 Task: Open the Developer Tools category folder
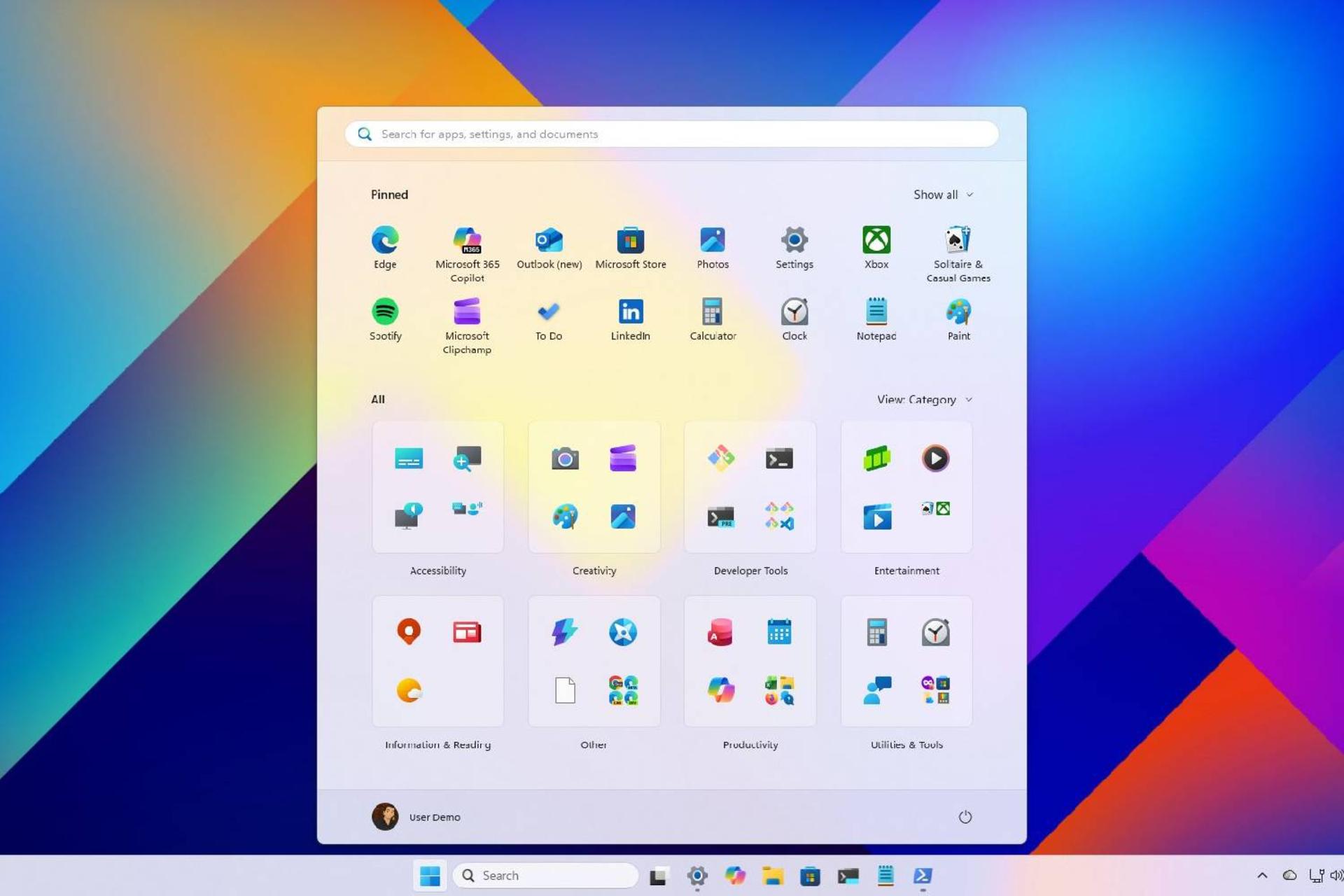coord(750,487)
